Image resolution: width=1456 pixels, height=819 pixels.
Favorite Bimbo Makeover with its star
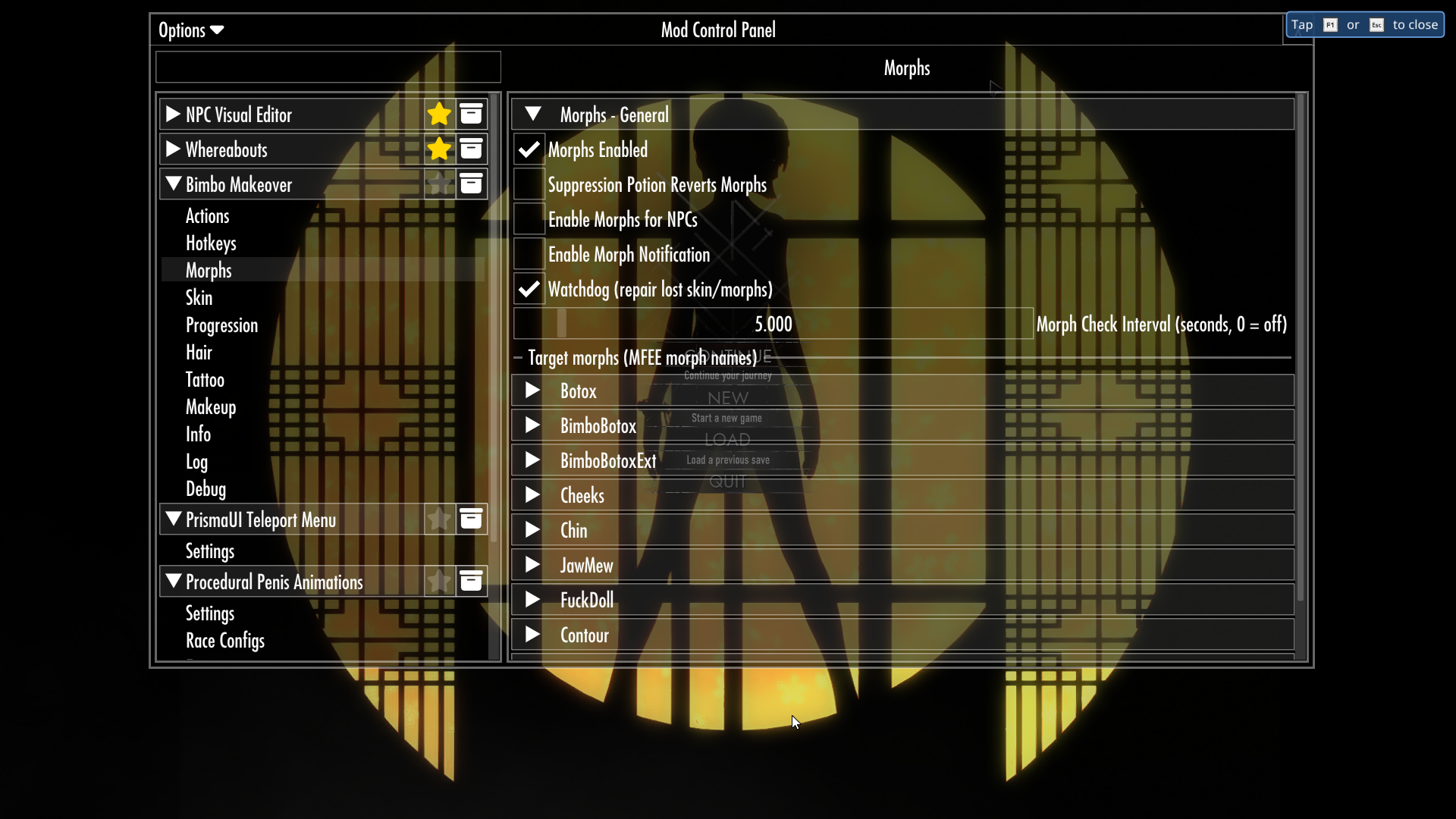pos(439,184)
